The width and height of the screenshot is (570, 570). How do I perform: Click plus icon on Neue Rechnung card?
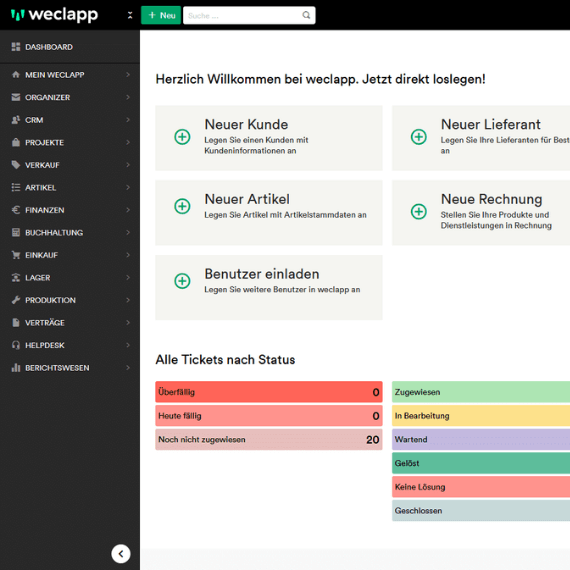click(x=419, y=212)
